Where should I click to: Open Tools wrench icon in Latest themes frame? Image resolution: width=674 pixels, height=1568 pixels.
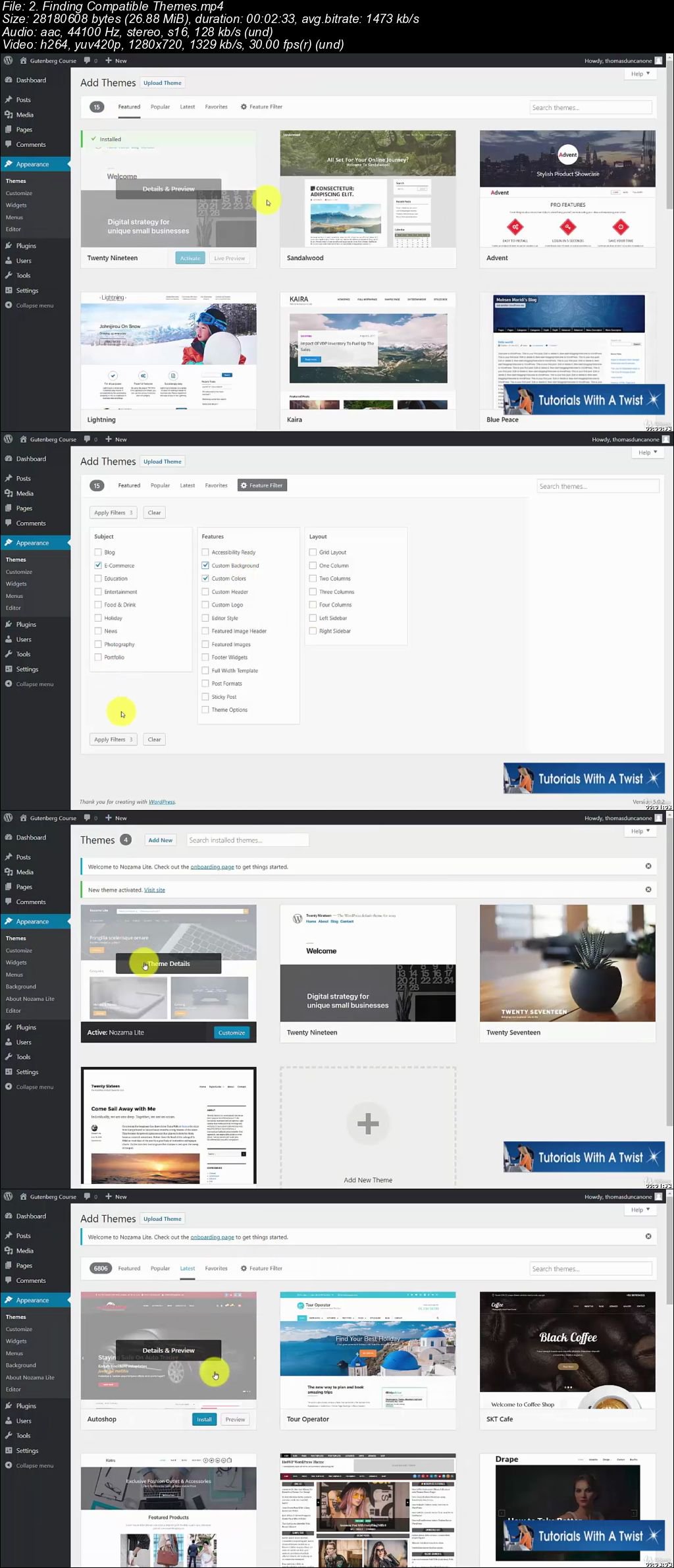(x=9, y=1436)
